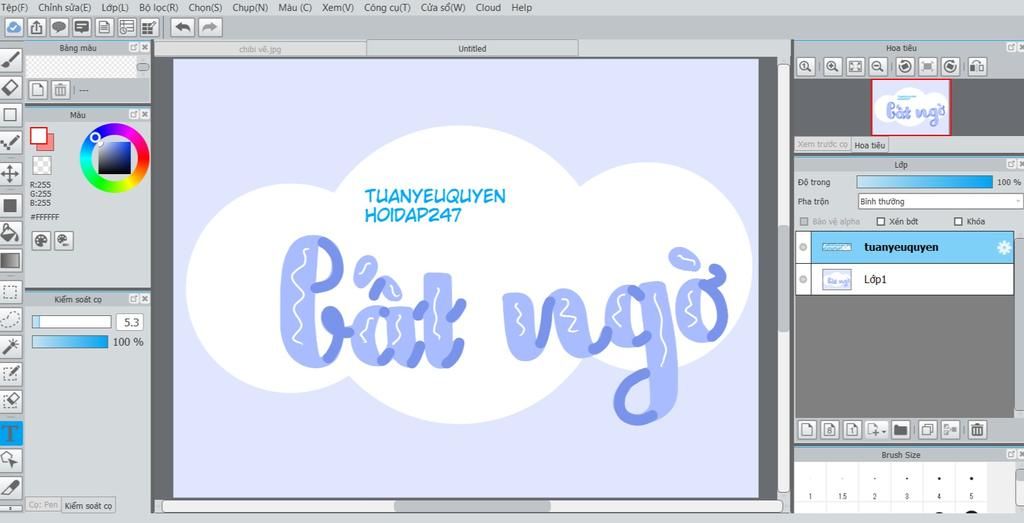Select the Eraser tool
This screenshot has width=1024, height=523.
click(10, 87)
